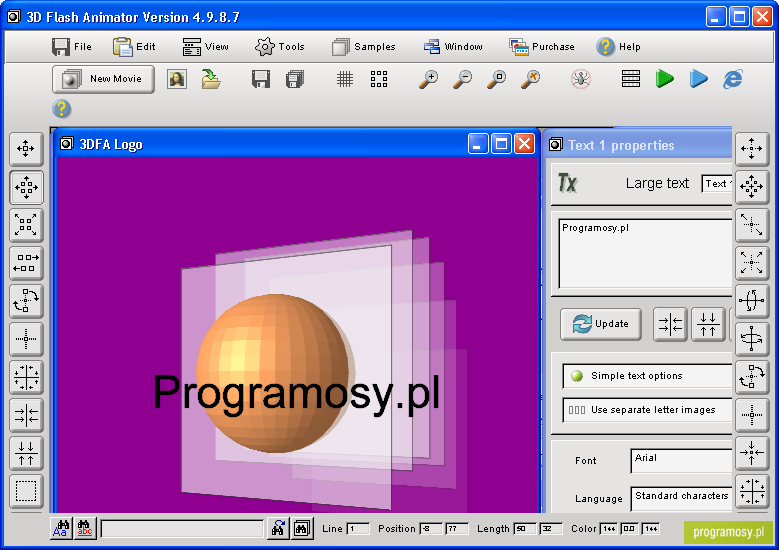Viewport: 779px width, 550px height.
Task: Click the plain magnifier zoom icon
Action: click(496, 79)
